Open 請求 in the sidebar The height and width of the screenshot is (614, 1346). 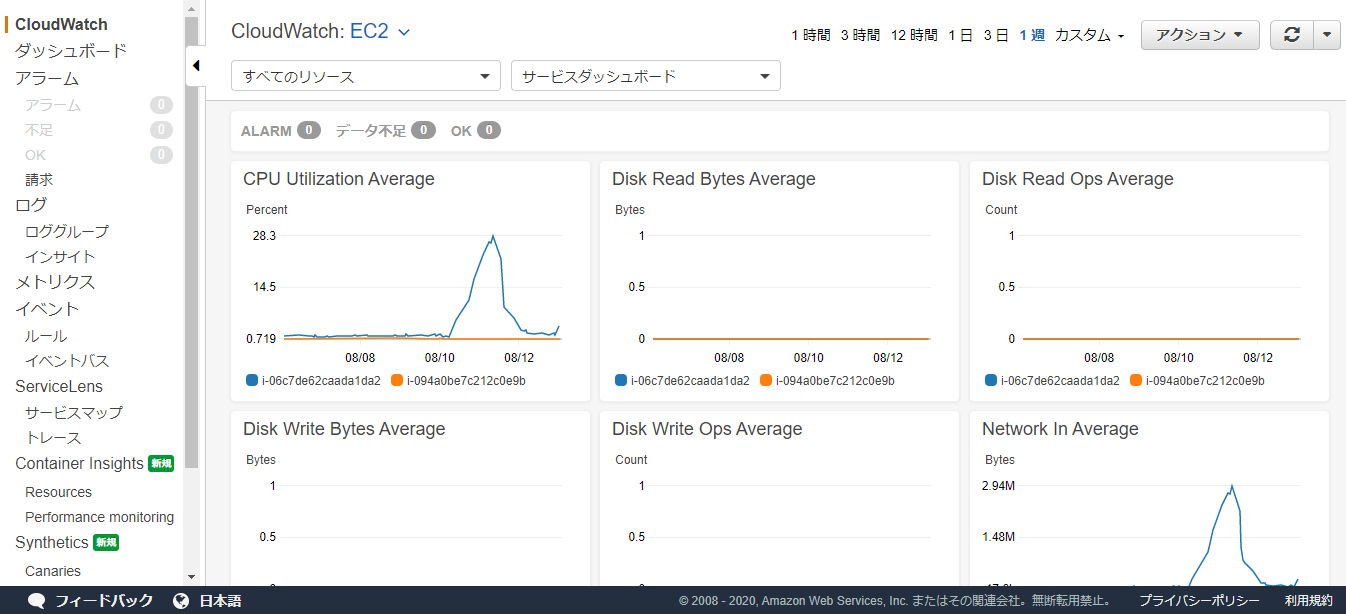[x=39, y=180]
